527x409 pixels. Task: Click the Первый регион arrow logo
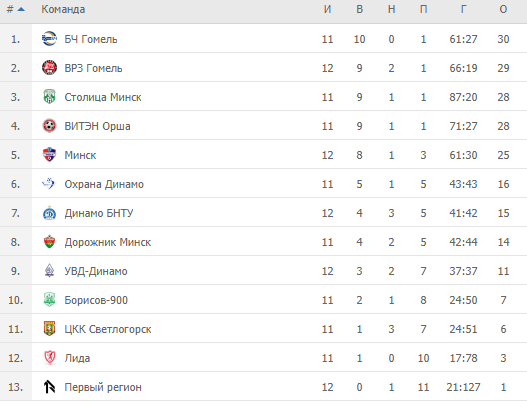point(49,387)
